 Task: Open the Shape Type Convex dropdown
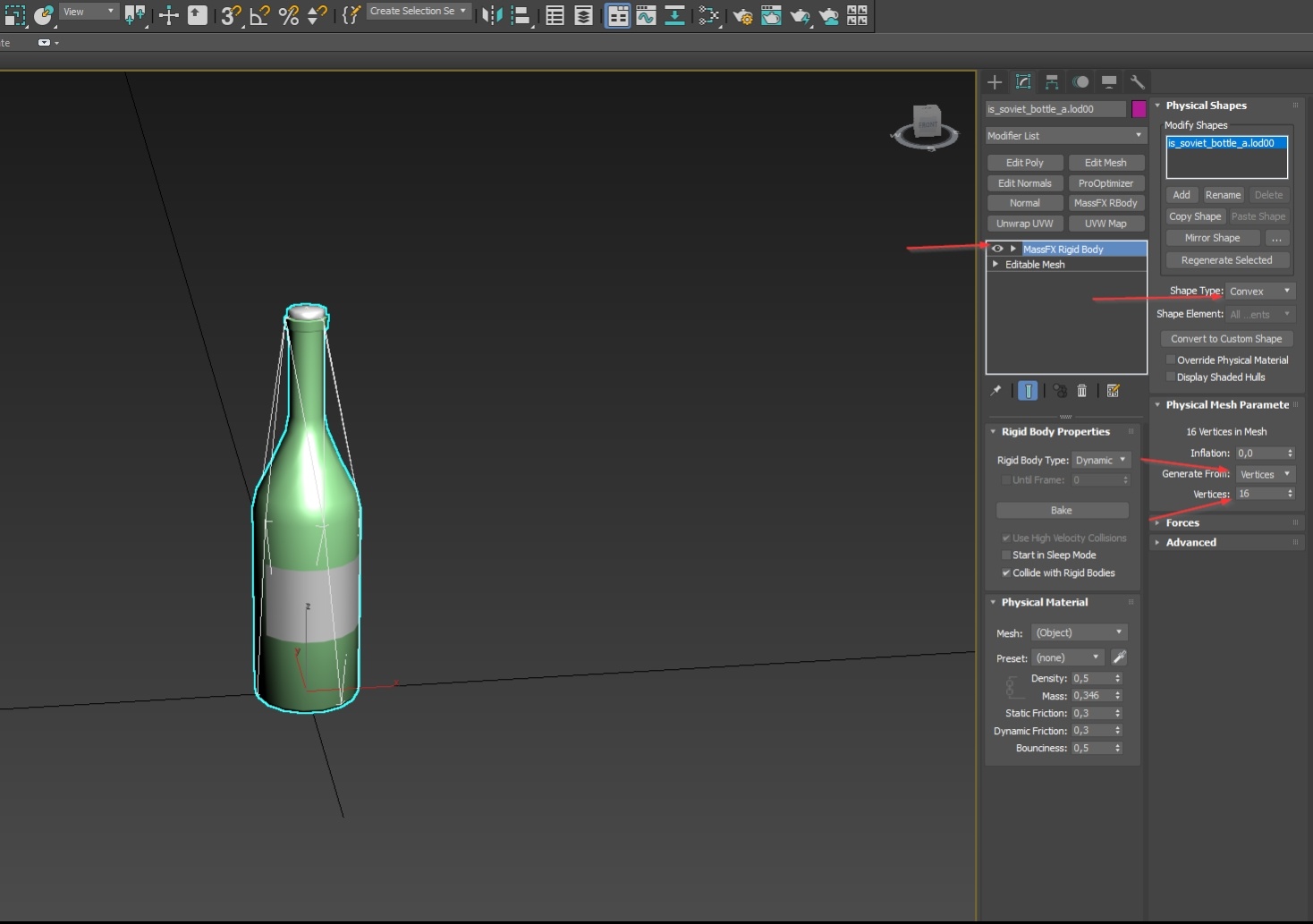pyautogui.click(x=1260, y=291)
